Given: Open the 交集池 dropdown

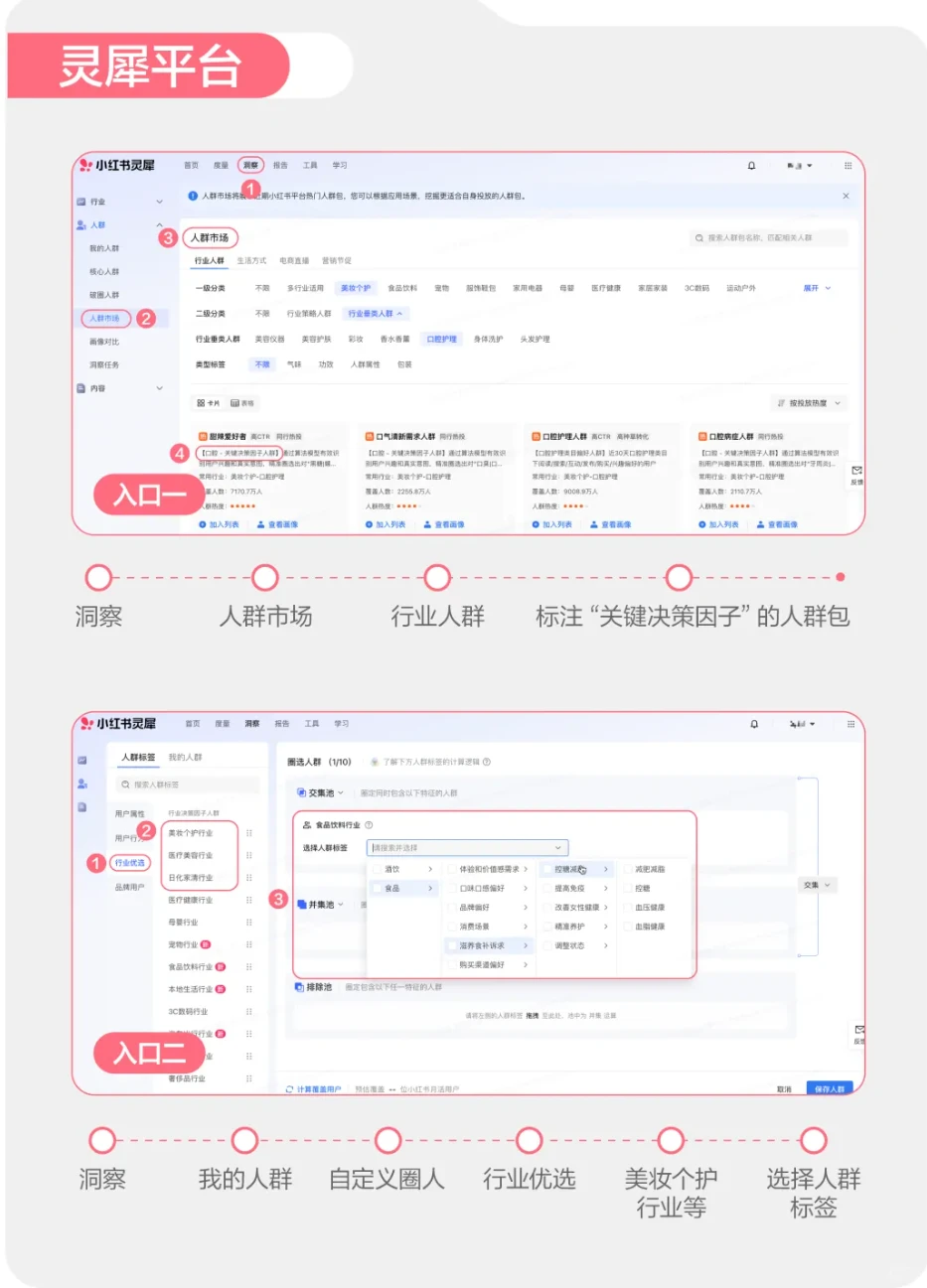Looking at the screenshot, I should [320, 792].
